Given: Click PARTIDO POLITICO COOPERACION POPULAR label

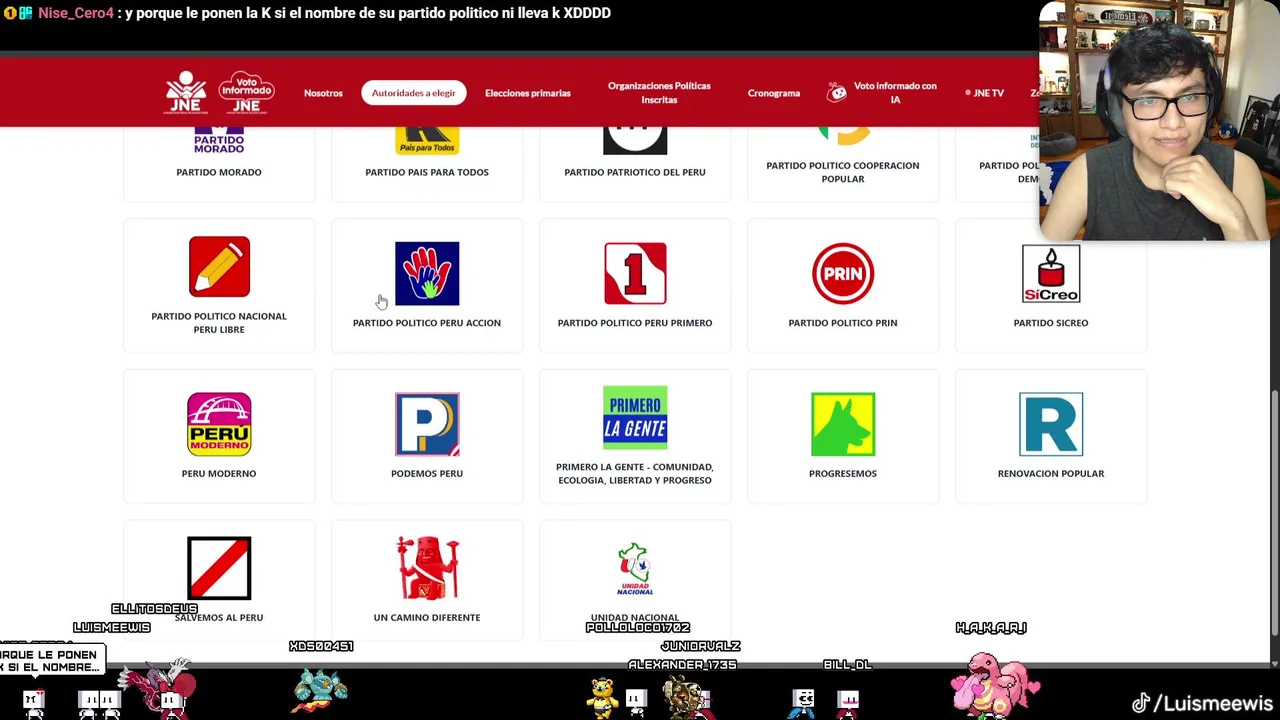Looking at the screenshot, I should coord(843,172).
